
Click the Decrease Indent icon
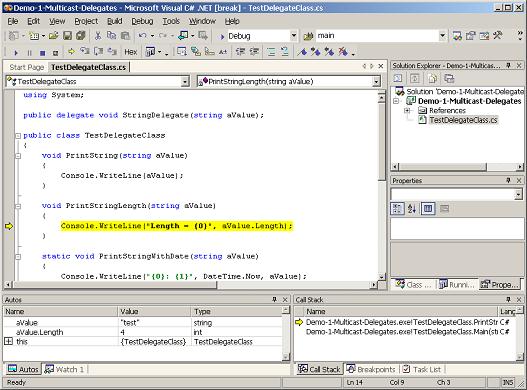point(240,52)
